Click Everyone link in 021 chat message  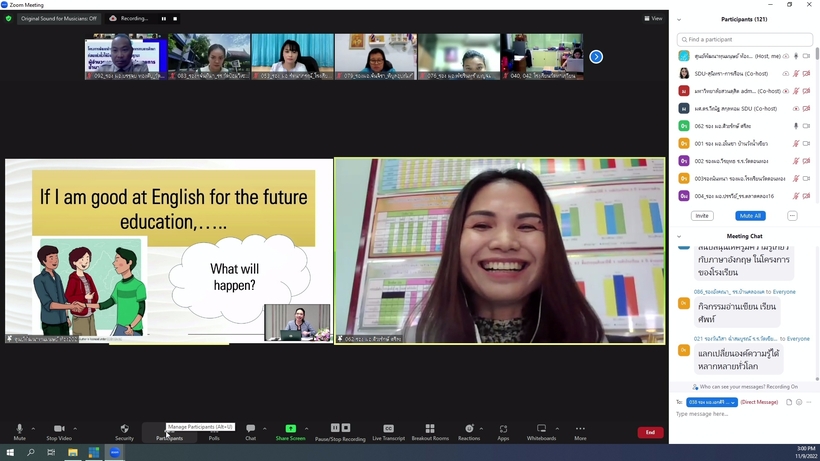click(x=798, y=339)
